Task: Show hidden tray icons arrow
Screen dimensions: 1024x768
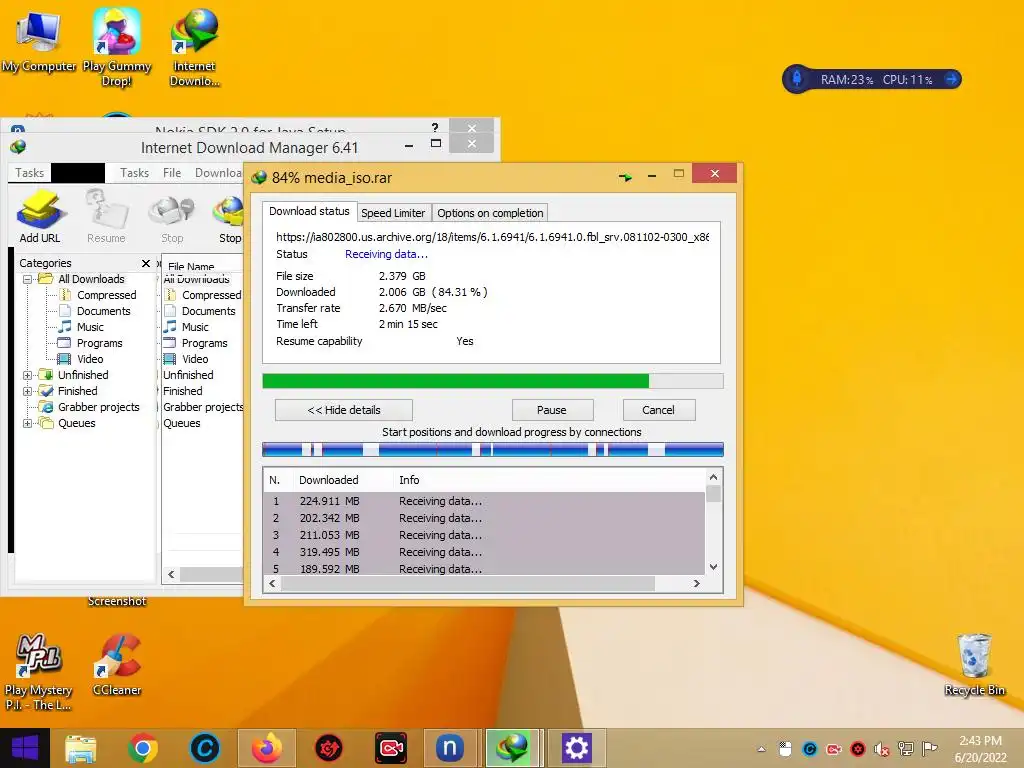Action: (x=761, y=749)
